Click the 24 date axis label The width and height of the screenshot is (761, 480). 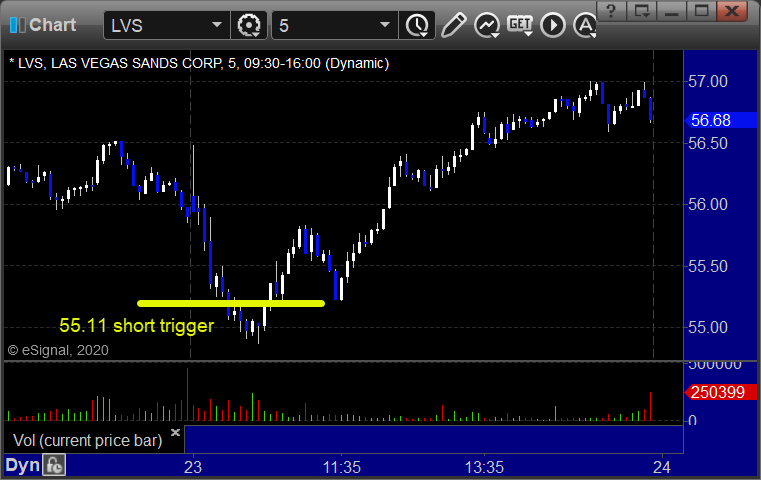click(x=662, y=467)
